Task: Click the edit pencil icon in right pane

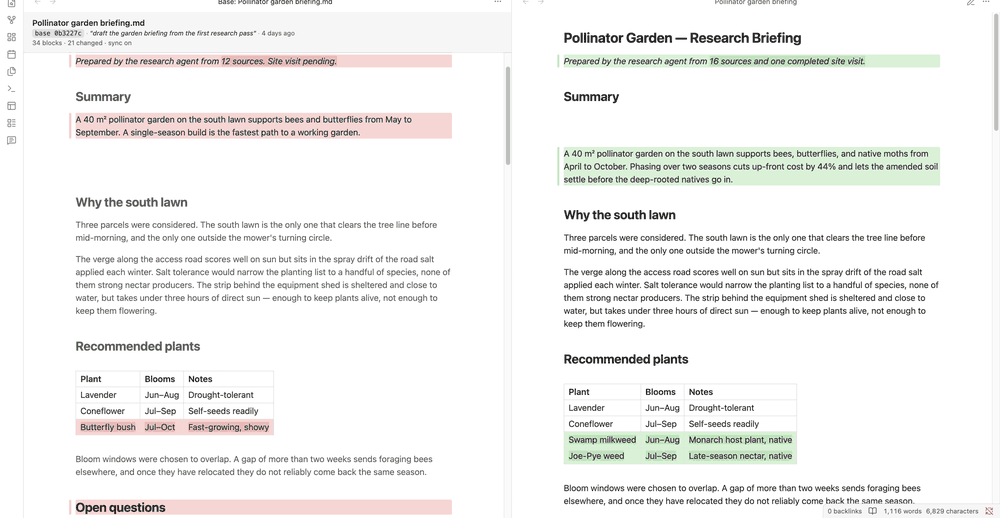Action: click(x=971, y=2)
